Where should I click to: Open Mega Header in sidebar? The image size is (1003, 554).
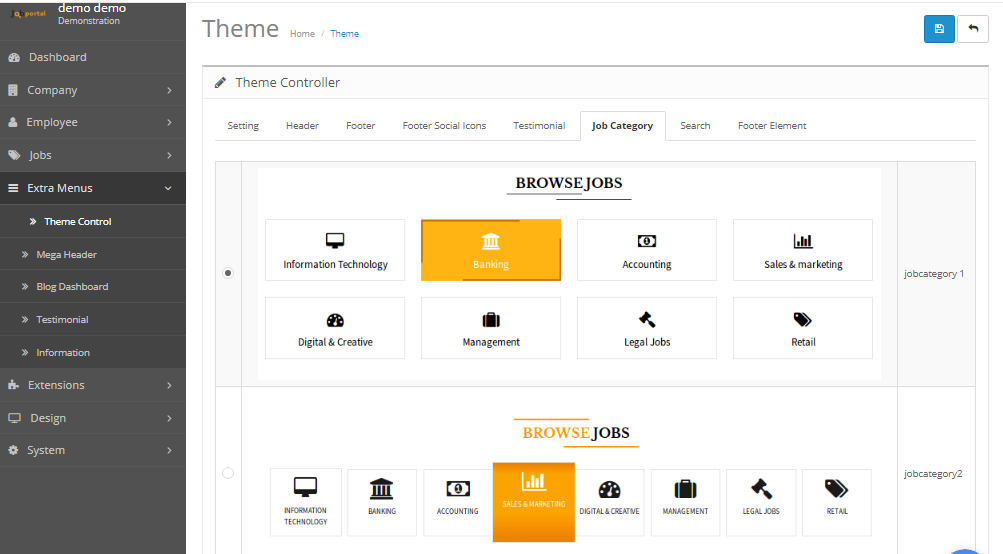click(66, 254)
